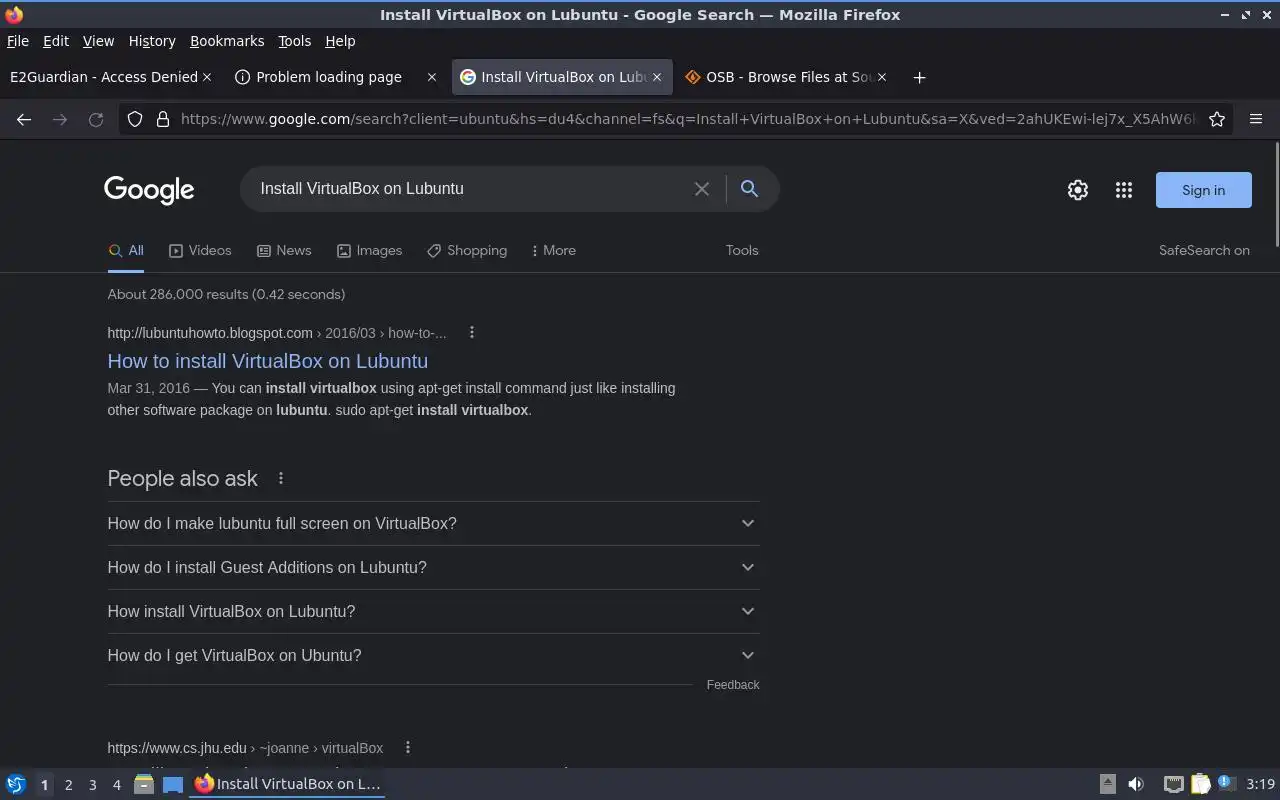Click the Firefox taskbar window button
The height and width of the screenshot is (800, 1280).
click(288, 784)
